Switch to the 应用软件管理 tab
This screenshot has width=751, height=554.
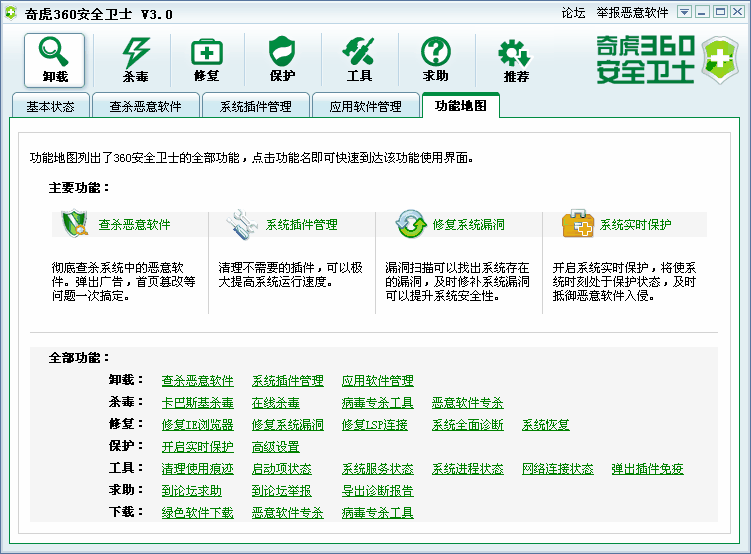(365, 106)
